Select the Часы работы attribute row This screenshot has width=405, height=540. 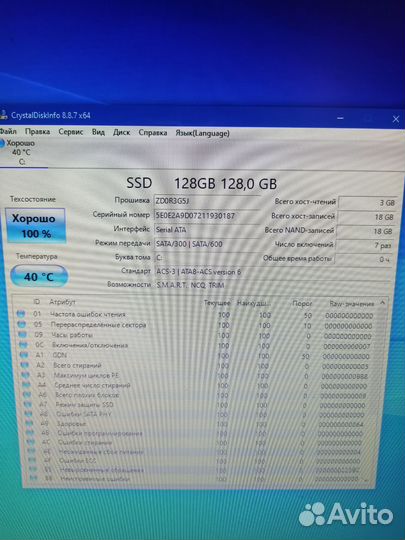pyautogui.click(x=196, y=335)
